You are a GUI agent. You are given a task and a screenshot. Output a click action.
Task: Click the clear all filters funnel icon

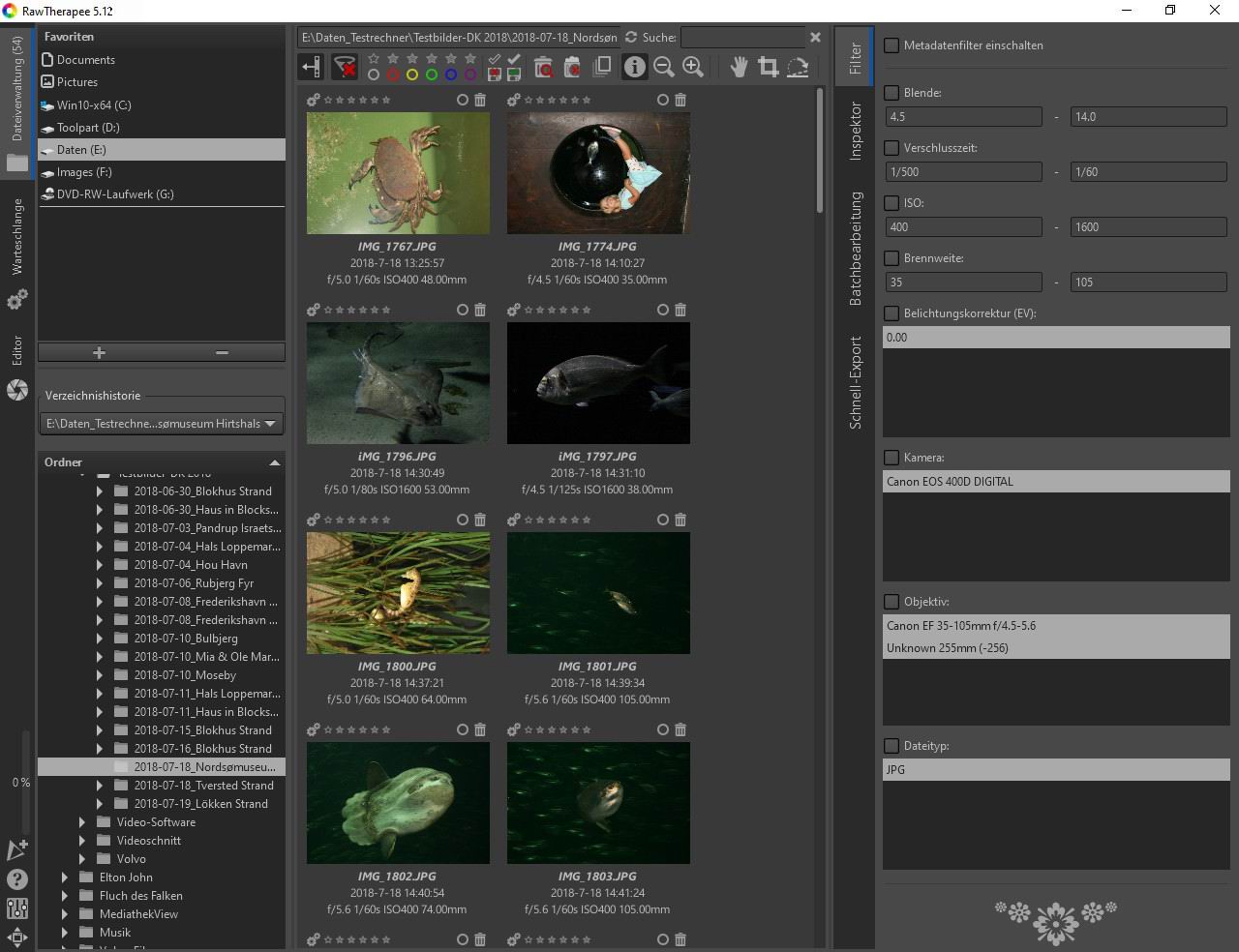coord(345,67)
